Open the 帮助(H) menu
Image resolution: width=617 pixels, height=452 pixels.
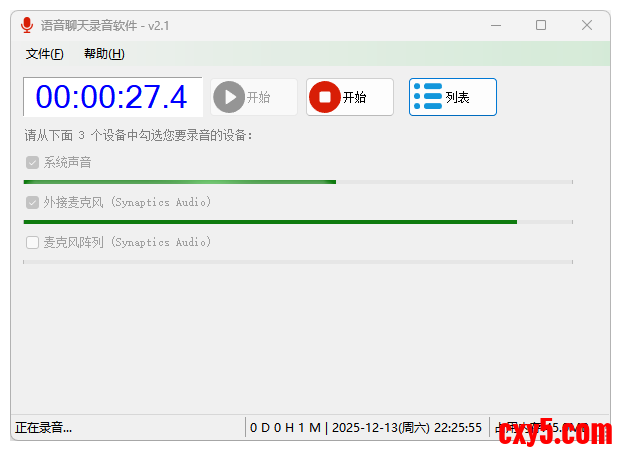[x=104, y=54]
